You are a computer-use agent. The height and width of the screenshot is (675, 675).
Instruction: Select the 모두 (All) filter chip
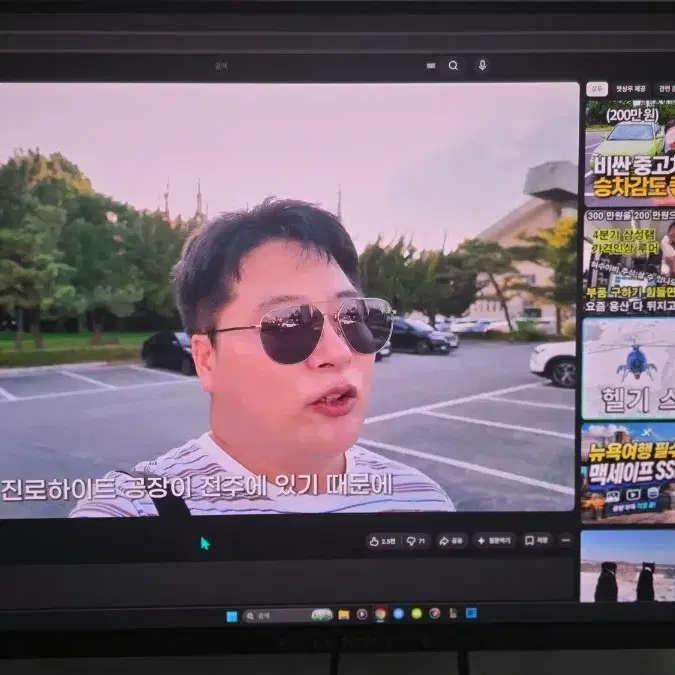click(x=597, y=89)
